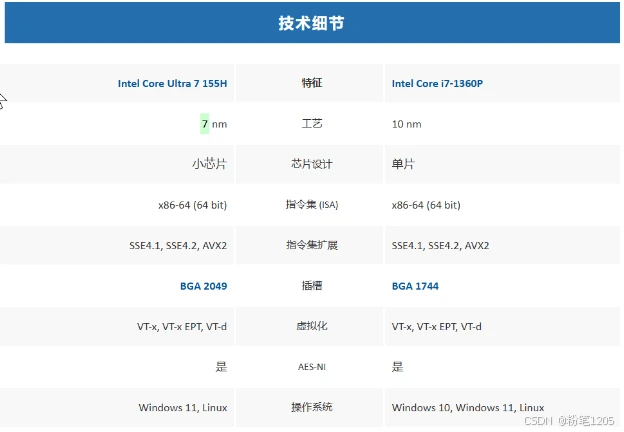Select the 指令集 (ISA) row label
The image size is (624, 432).
click(312, 204)
